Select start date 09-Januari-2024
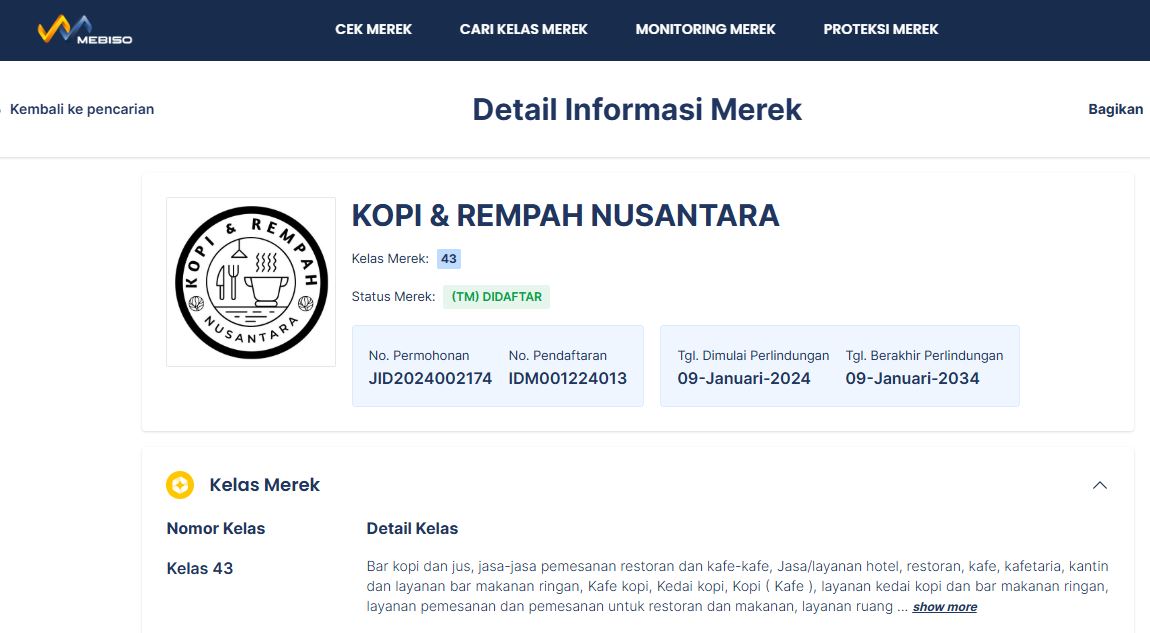 (x=744, y=378)
